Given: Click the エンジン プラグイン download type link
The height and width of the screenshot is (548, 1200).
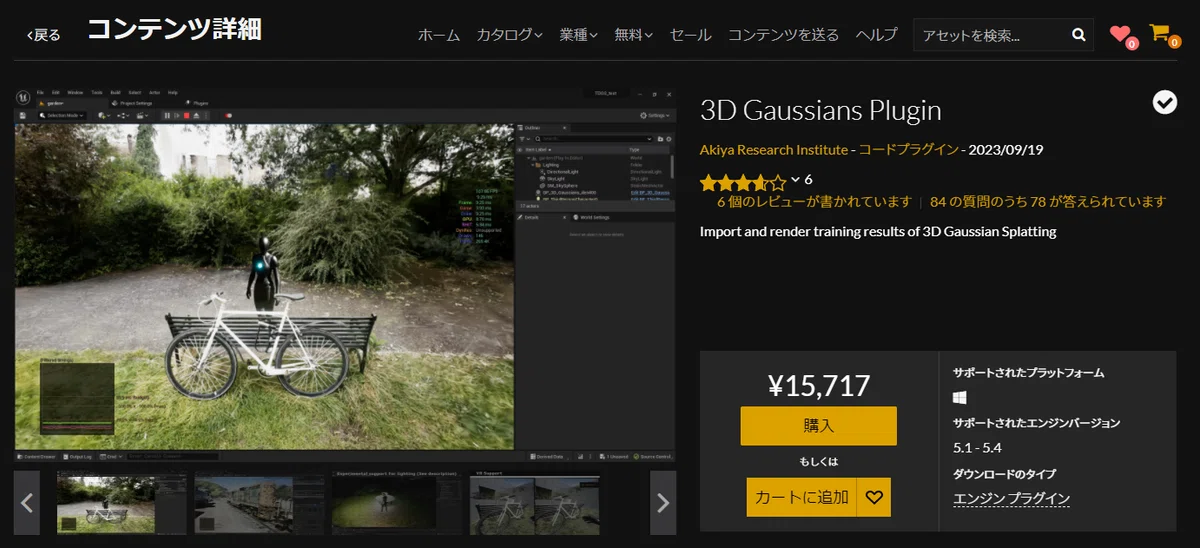Looking at the screenshot, I should click(x=1011, y=499).
